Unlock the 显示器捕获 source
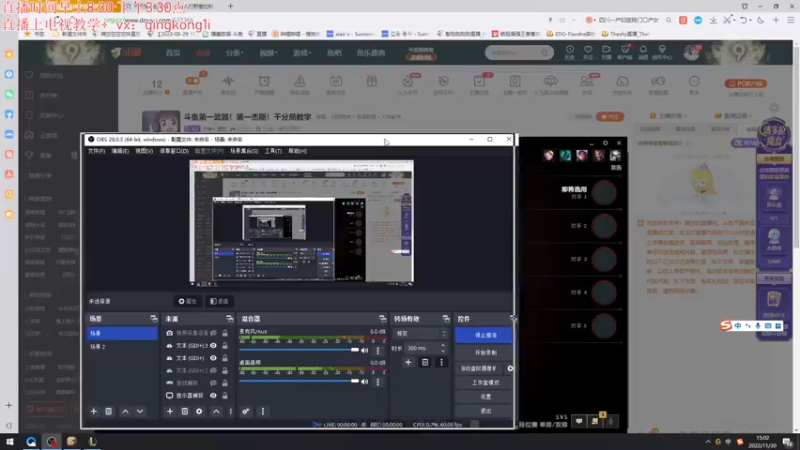 (x=224, y=395)
